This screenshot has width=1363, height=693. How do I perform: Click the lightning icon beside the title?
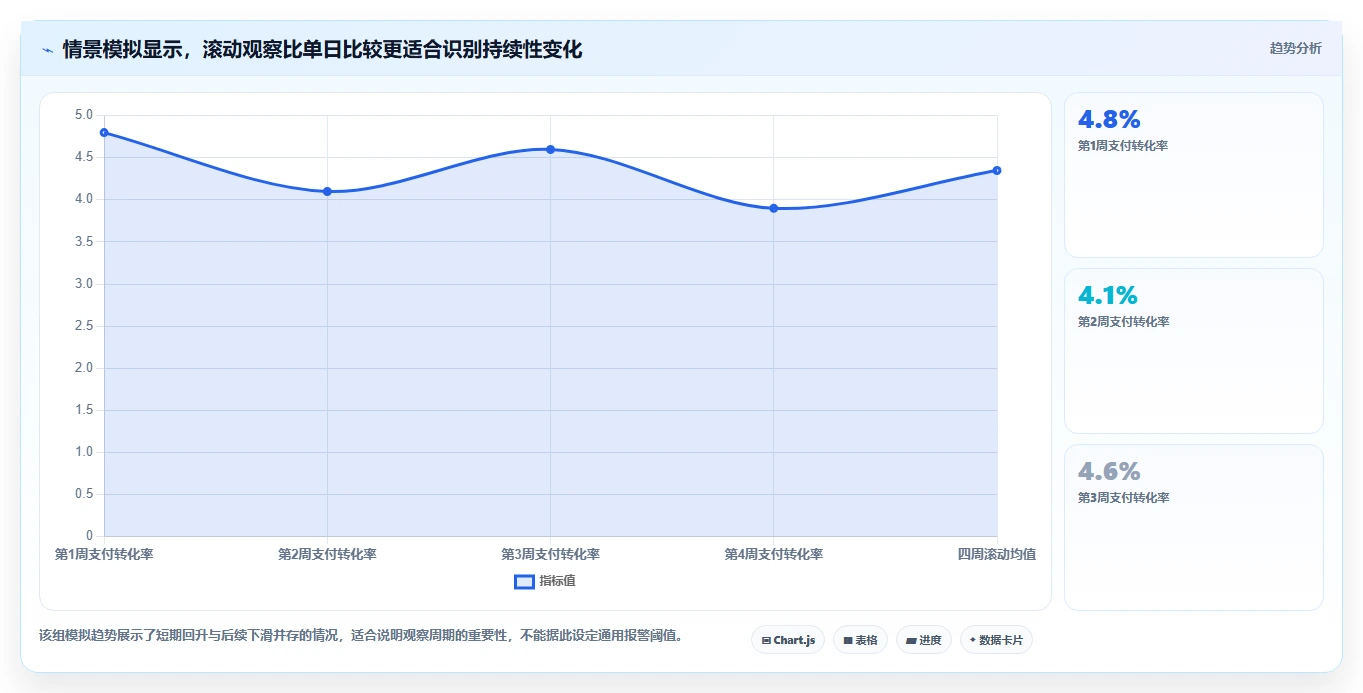point(47,50)
